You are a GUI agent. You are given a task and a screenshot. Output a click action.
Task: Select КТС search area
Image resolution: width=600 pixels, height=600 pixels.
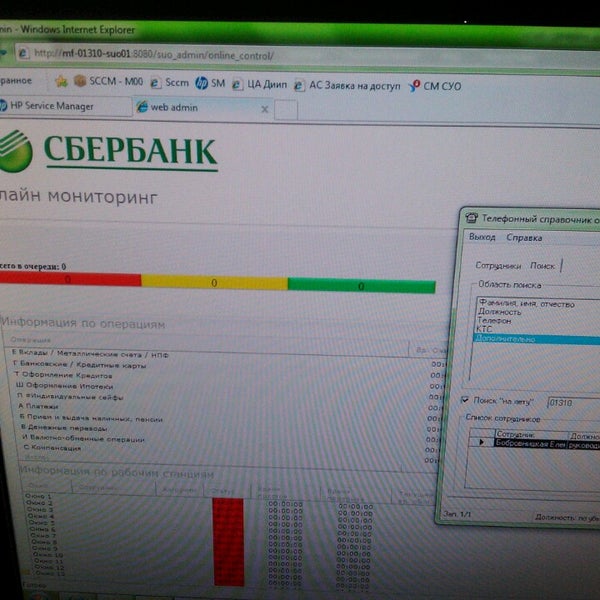484,329
